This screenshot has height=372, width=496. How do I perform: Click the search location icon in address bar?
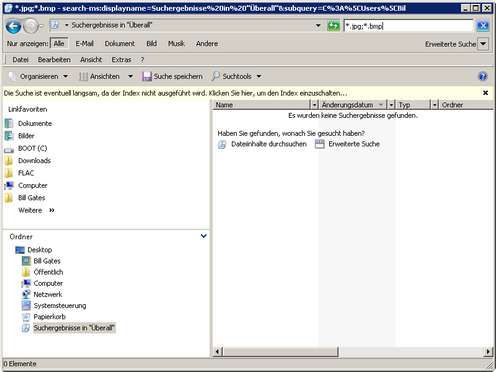tap(54, 25)
